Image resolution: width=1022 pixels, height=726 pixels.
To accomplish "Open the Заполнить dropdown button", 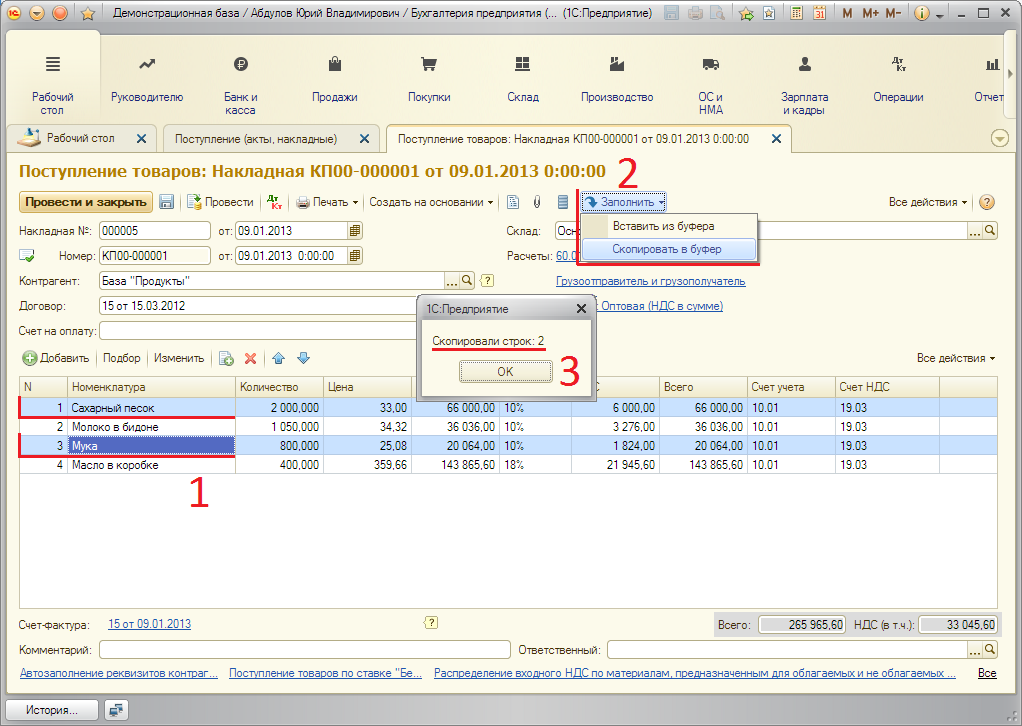I will click(x=625, y=202).
